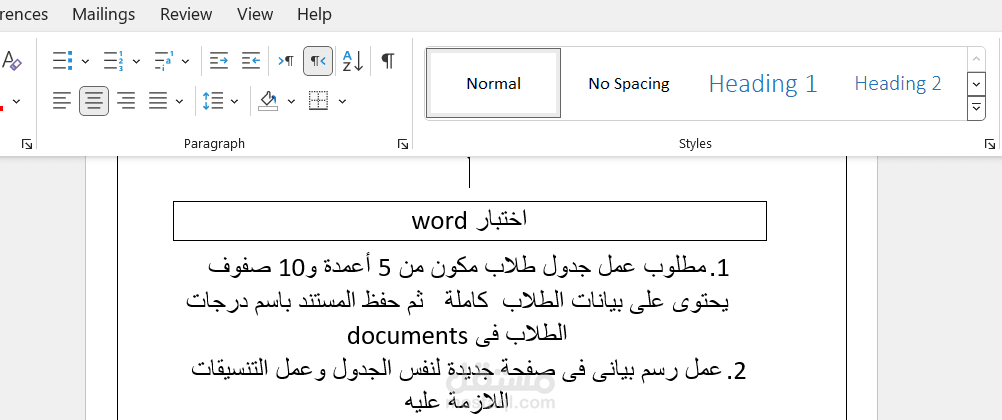The width and height of the screenshot is (1002, 420).
Task: Align paragraph text right
Action: 126,100
